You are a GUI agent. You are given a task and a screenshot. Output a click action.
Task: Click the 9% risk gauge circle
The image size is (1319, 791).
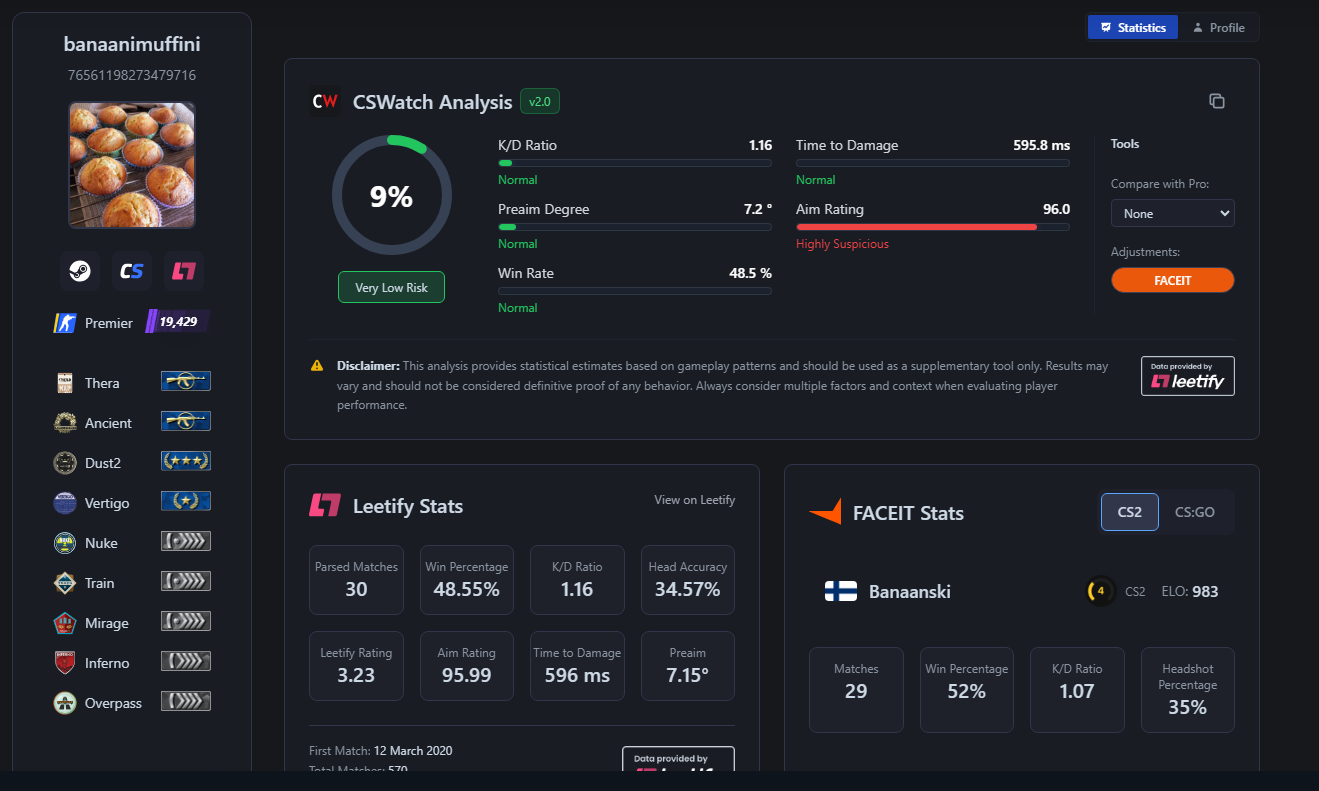coord(392,196)
